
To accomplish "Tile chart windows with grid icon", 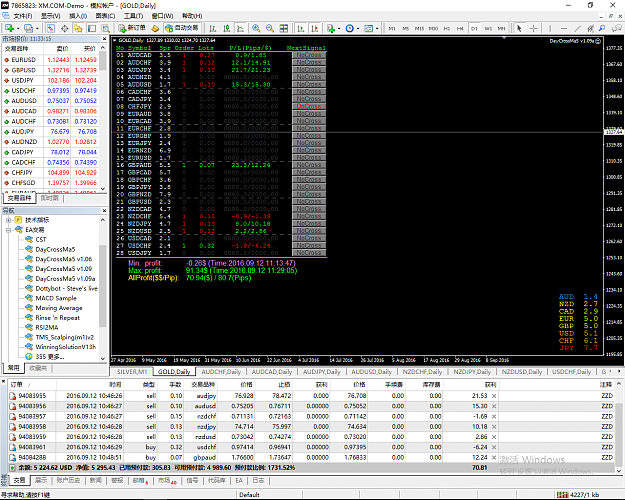I will [x=284, y=28].
